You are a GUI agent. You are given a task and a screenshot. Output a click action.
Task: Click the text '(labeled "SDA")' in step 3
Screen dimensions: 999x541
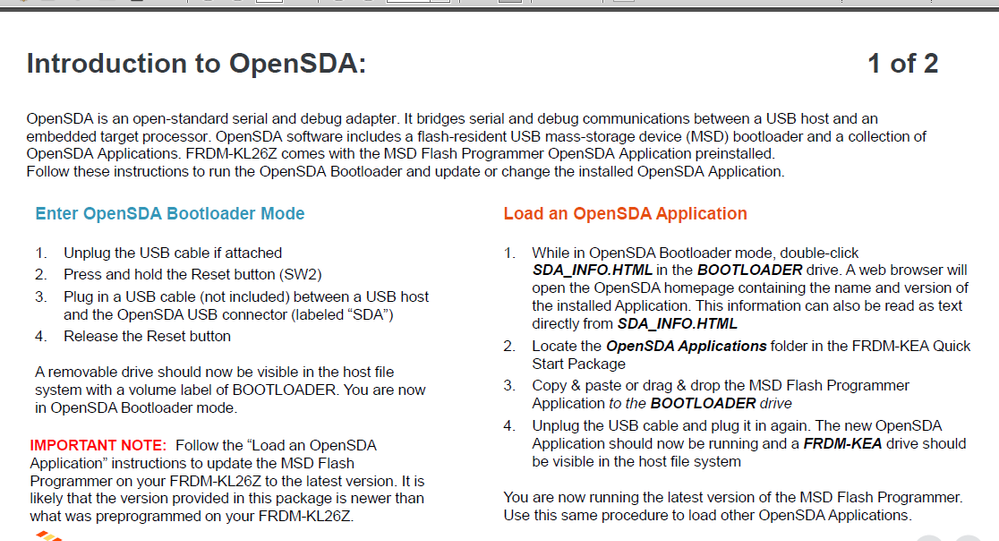pos(343,315)
